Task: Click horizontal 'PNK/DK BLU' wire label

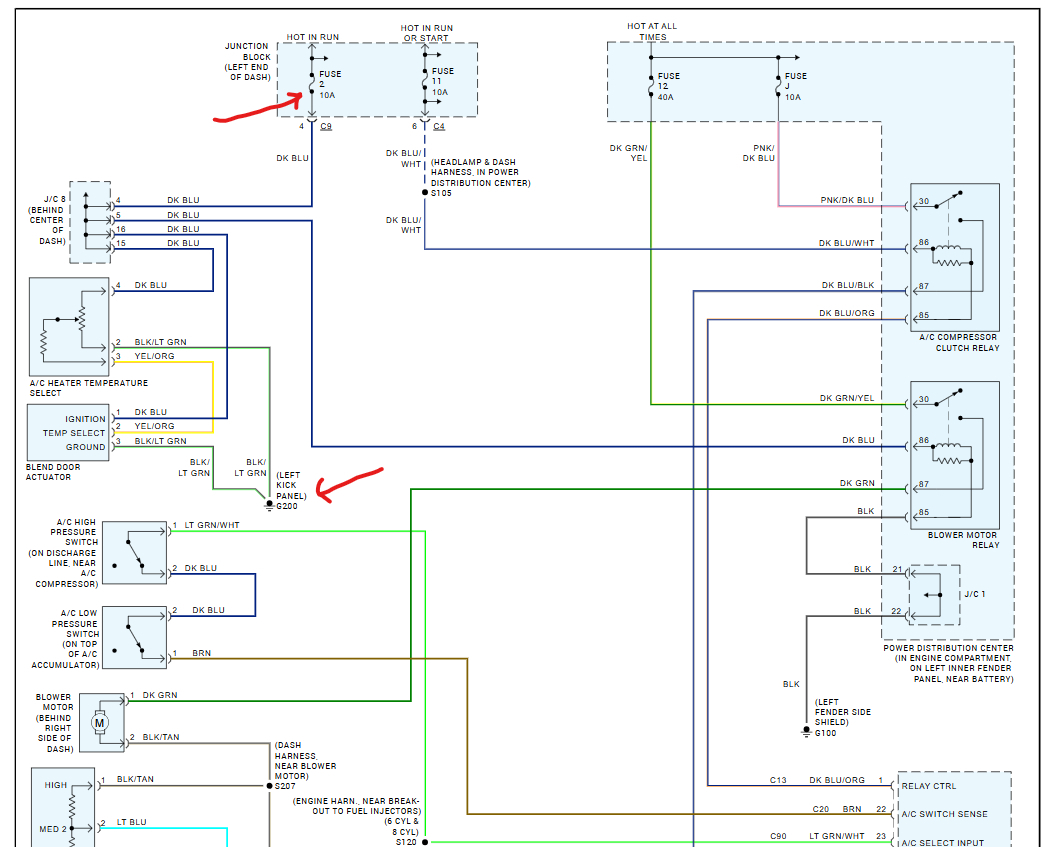Action: tap(847, 200)
